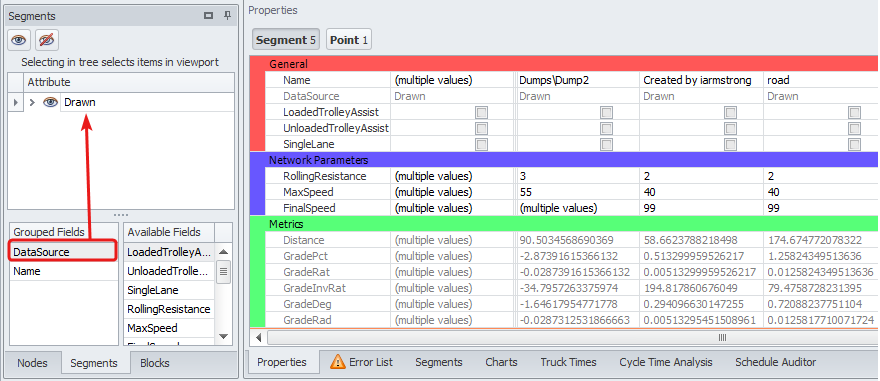Open the Segments tab in left panel
Viewport: 880px width, 381px height.
[x=94, y=363]
